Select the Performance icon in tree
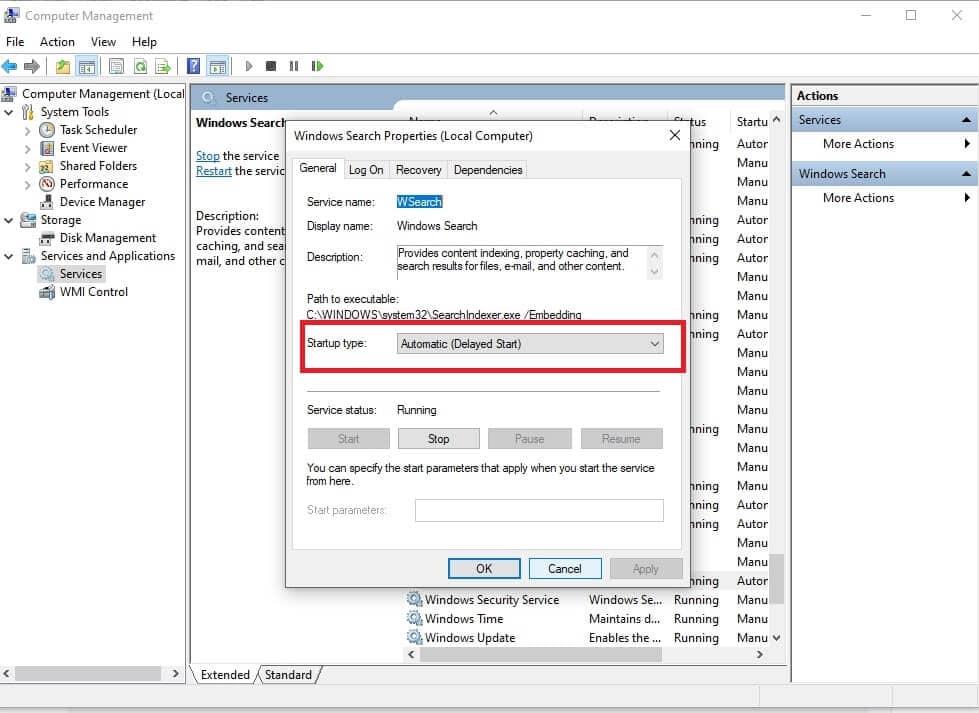Screen dimensions: 979x713 coord(47,184)
